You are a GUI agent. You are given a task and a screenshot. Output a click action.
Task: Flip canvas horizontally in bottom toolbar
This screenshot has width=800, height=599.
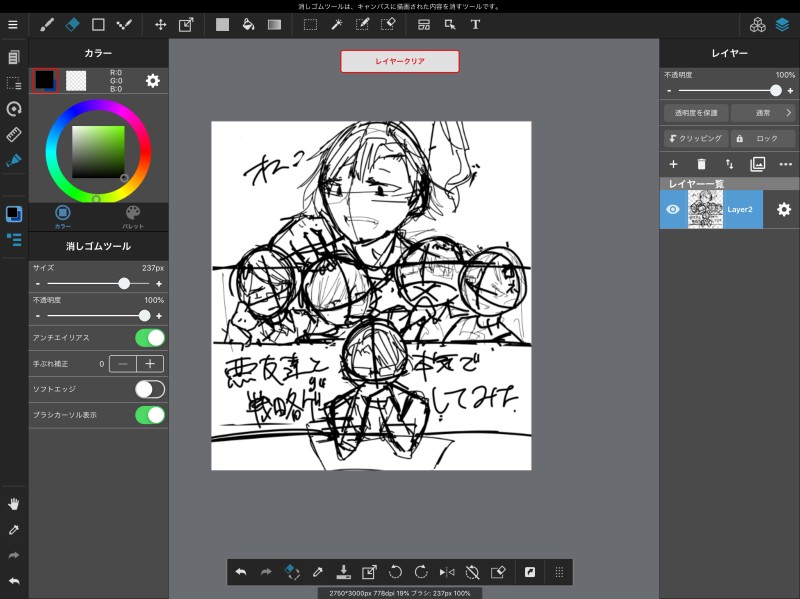click(447, 572)
